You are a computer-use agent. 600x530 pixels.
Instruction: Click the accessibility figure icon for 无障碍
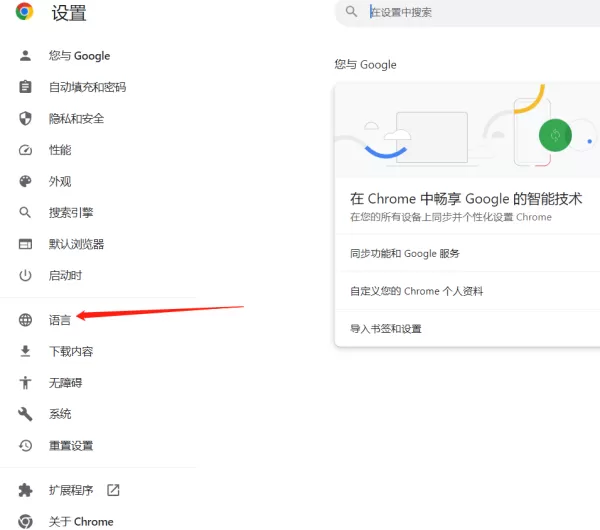click(25, 383)
